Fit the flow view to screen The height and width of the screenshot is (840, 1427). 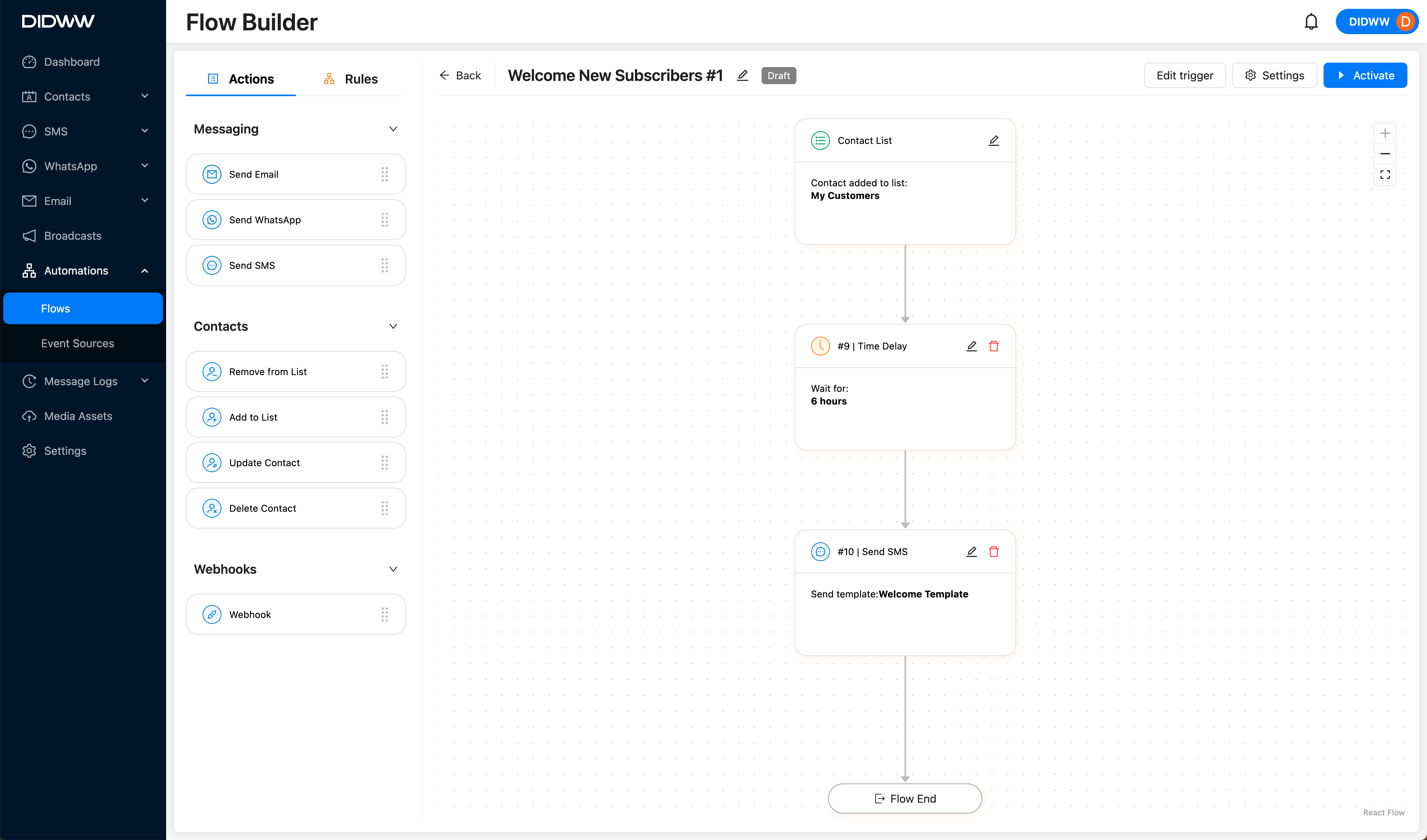1385,174
